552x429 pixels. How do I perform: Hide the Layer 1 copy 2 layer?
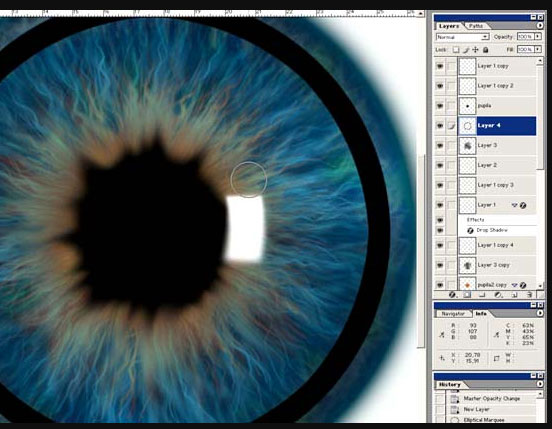point(440,86)
